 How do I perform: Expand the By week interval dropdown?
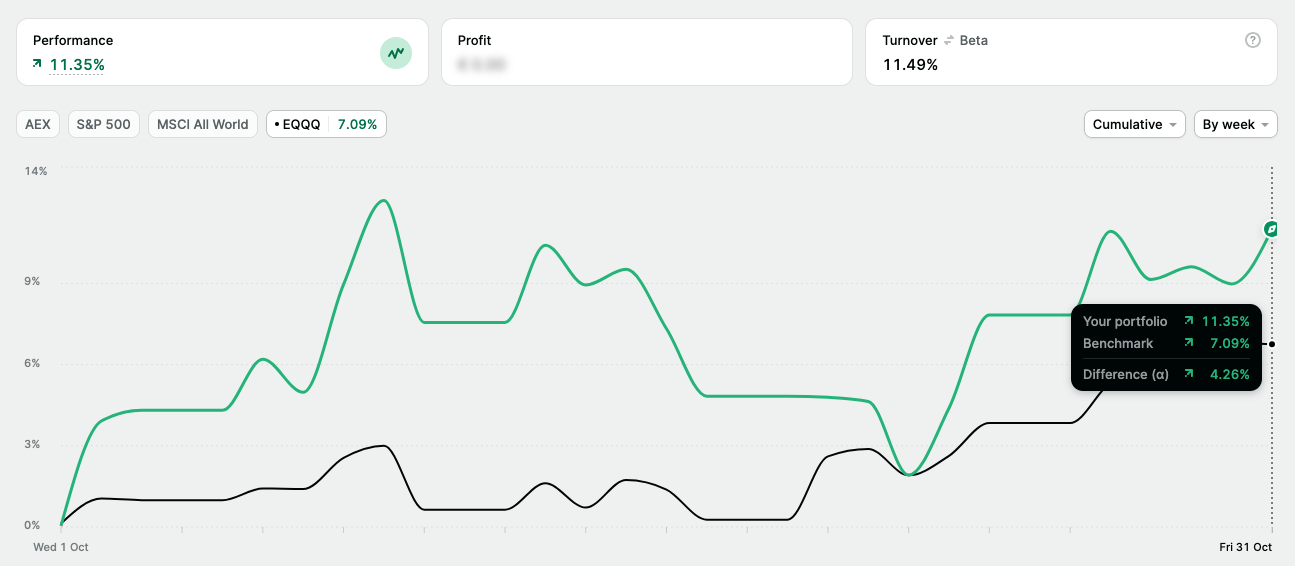[x=1235, y=124]
